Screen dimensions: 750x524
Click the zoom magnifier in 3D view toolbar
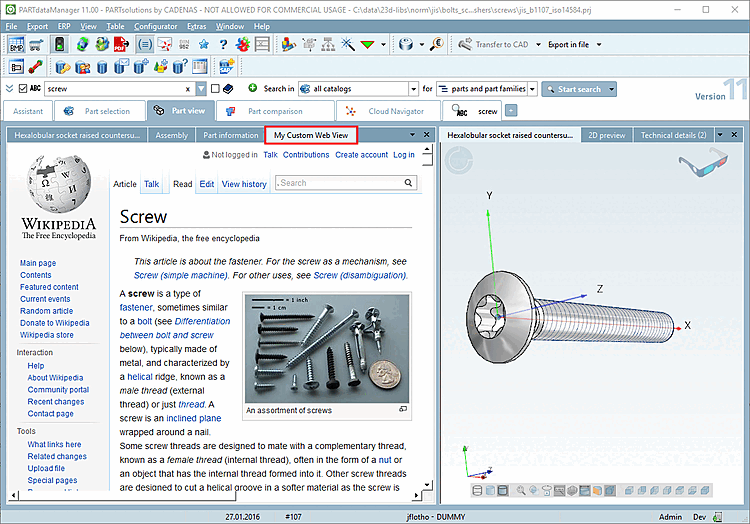pos(521,490)
